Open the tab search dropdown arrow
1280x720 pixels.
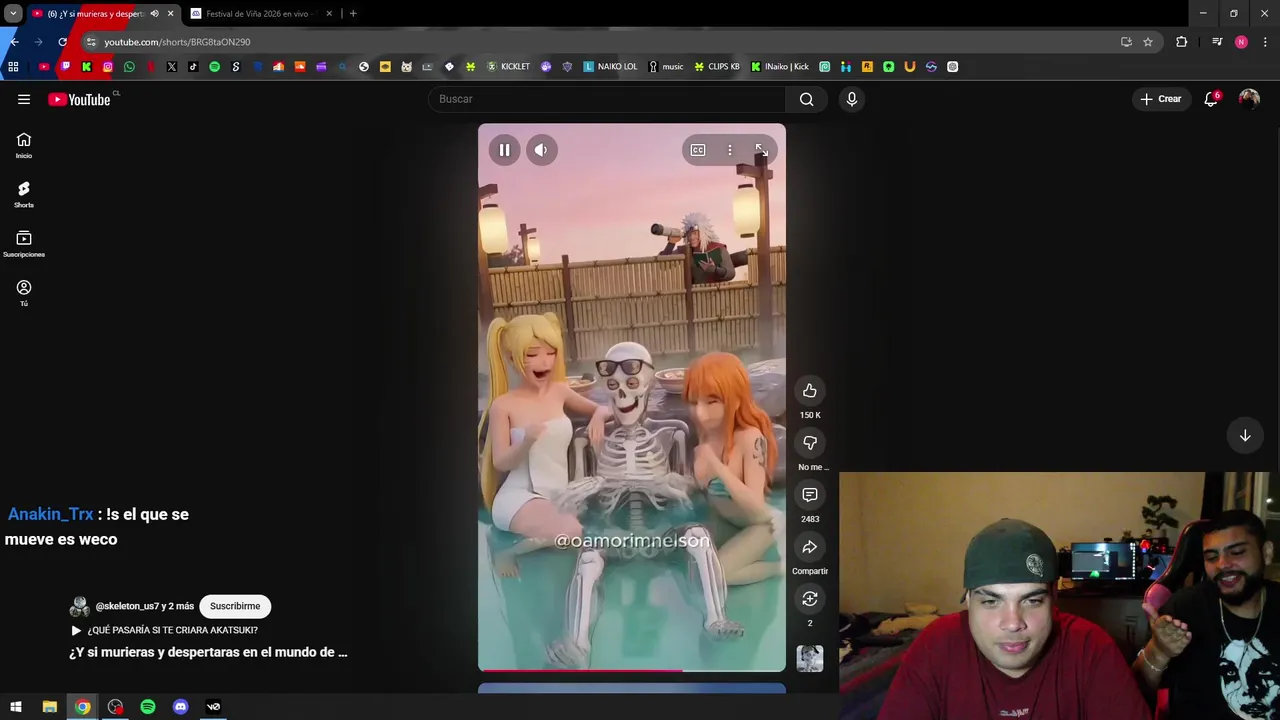point(13,14)
